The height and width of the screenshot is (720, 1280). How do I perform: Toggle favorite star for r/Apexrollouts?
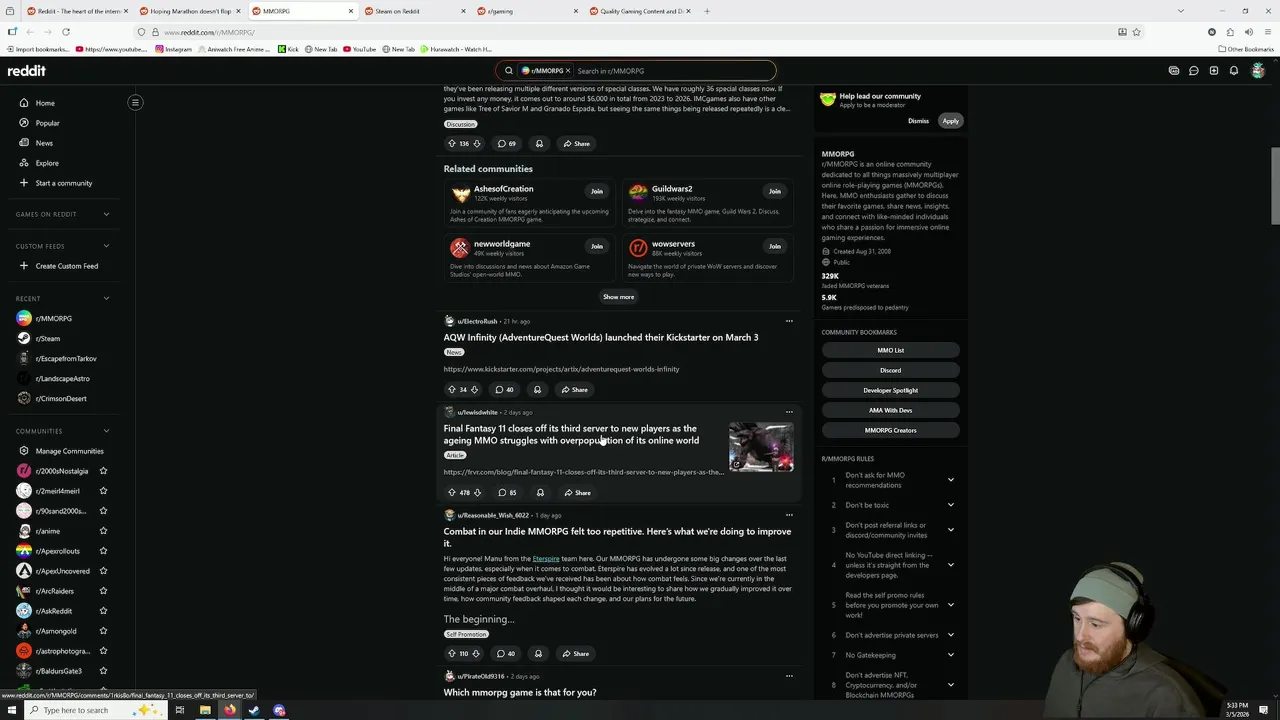[103, 551]
